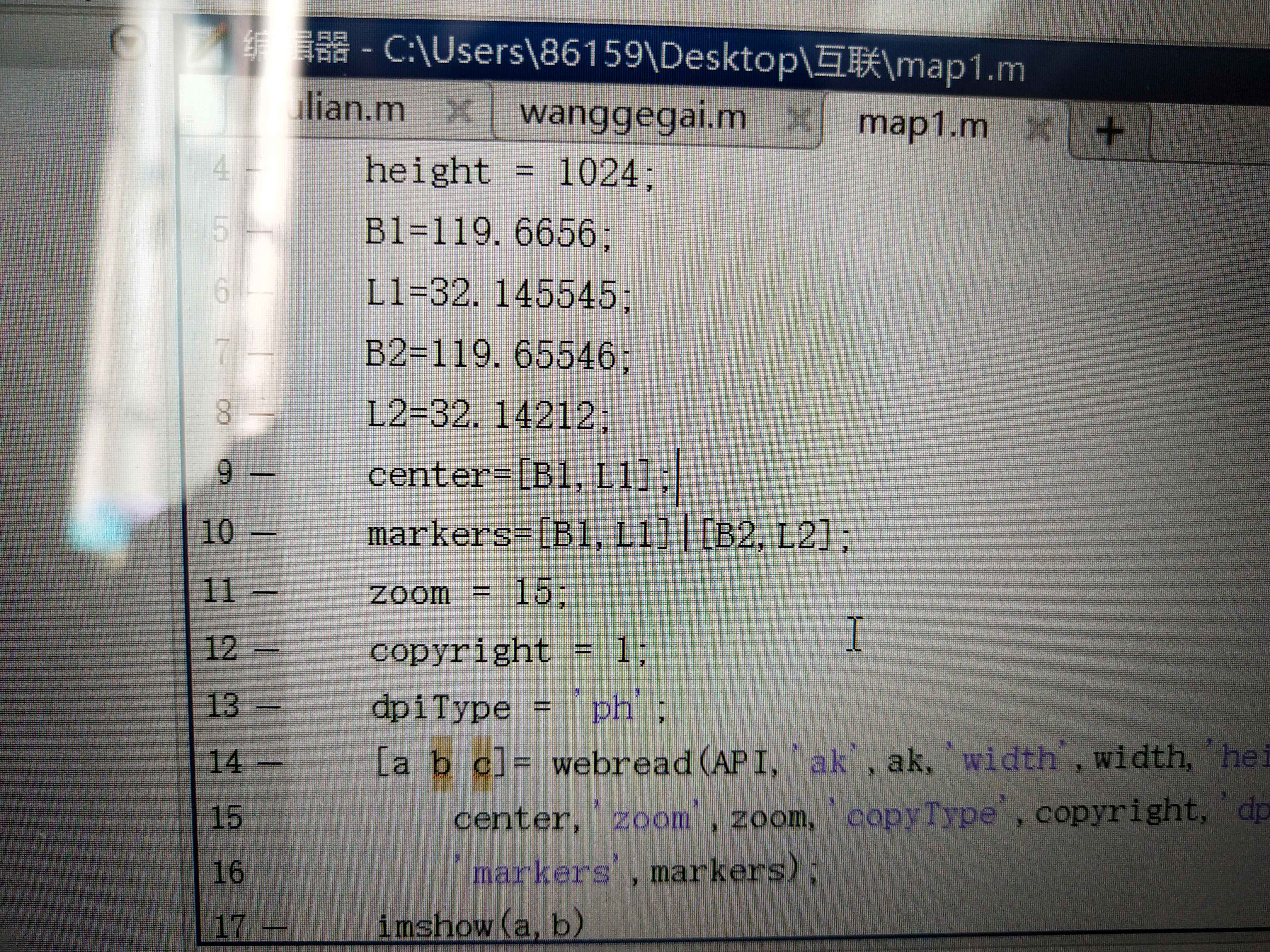1270x952 pixels.
Task: Click the 'markers=[B1,L1]|[B2,L2];' line
Action: pos(609,535)
